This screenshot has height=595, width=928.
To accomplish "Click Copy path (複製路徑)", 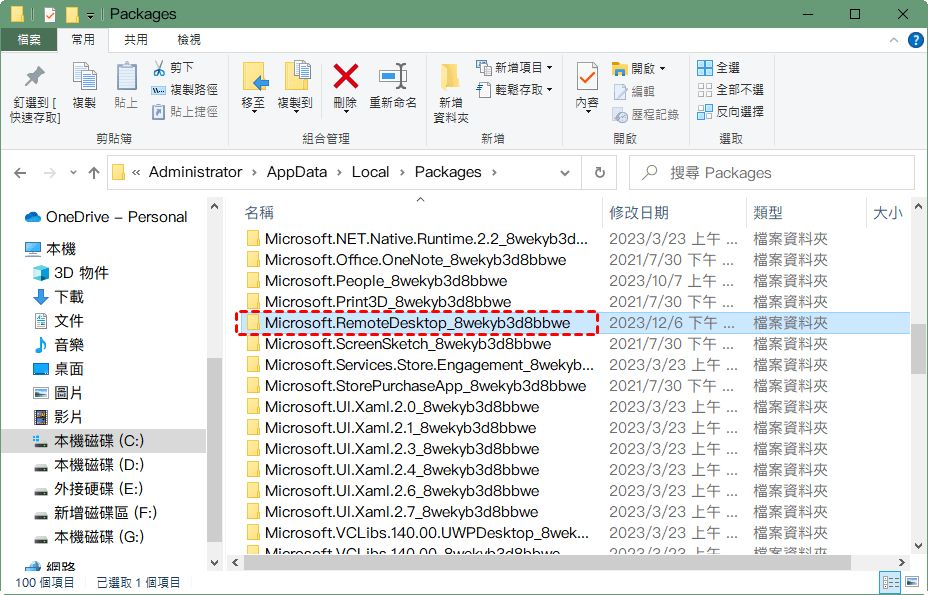I will coord(185,90).
